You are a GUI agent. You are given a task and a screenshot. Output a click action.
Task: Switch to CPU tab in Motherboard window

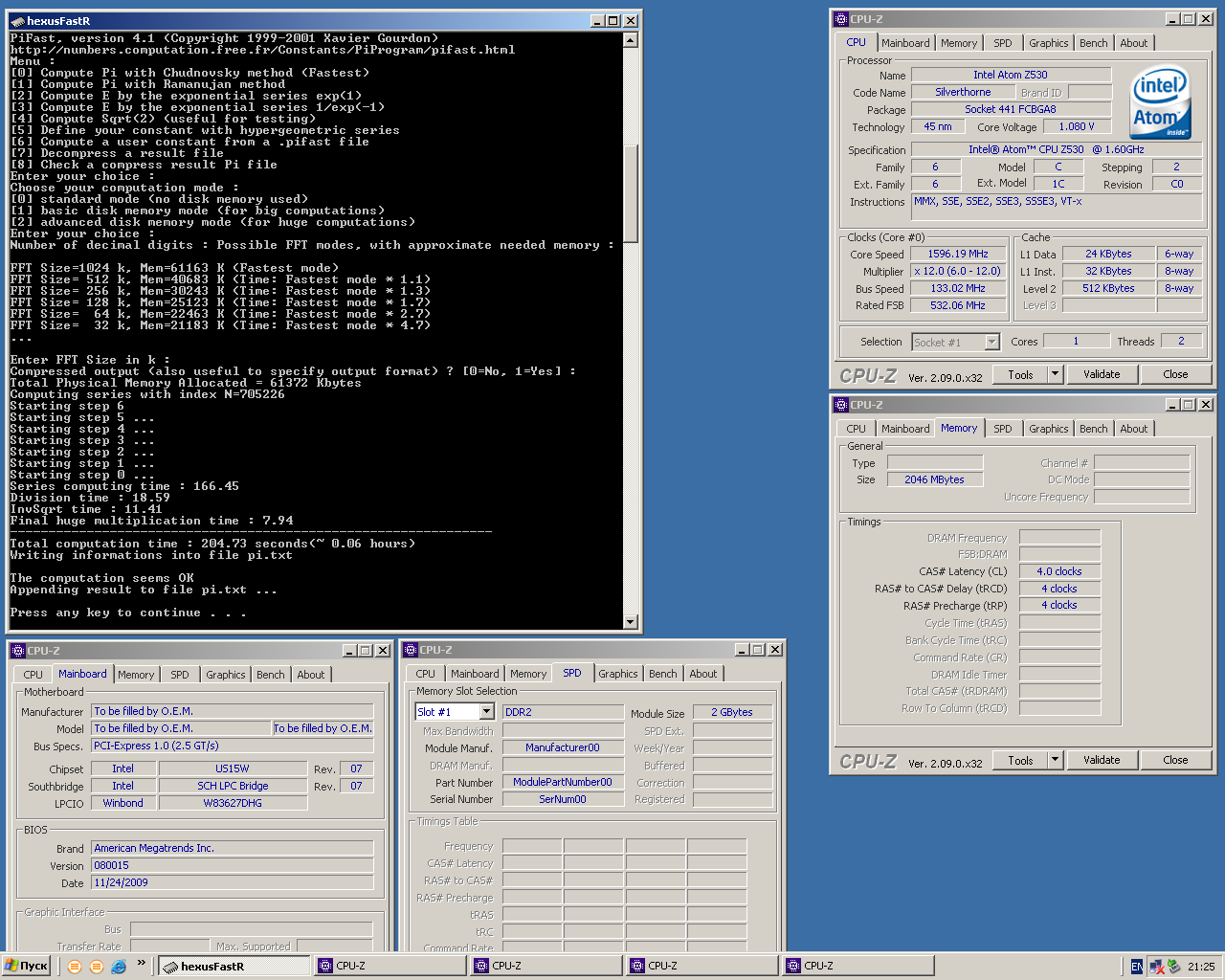coord(33,675)
